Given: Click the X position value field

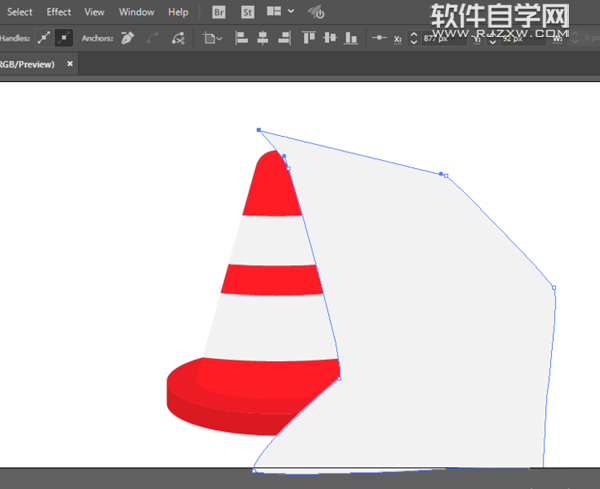Looking at the screenshot, I should [x=440, y=38].
